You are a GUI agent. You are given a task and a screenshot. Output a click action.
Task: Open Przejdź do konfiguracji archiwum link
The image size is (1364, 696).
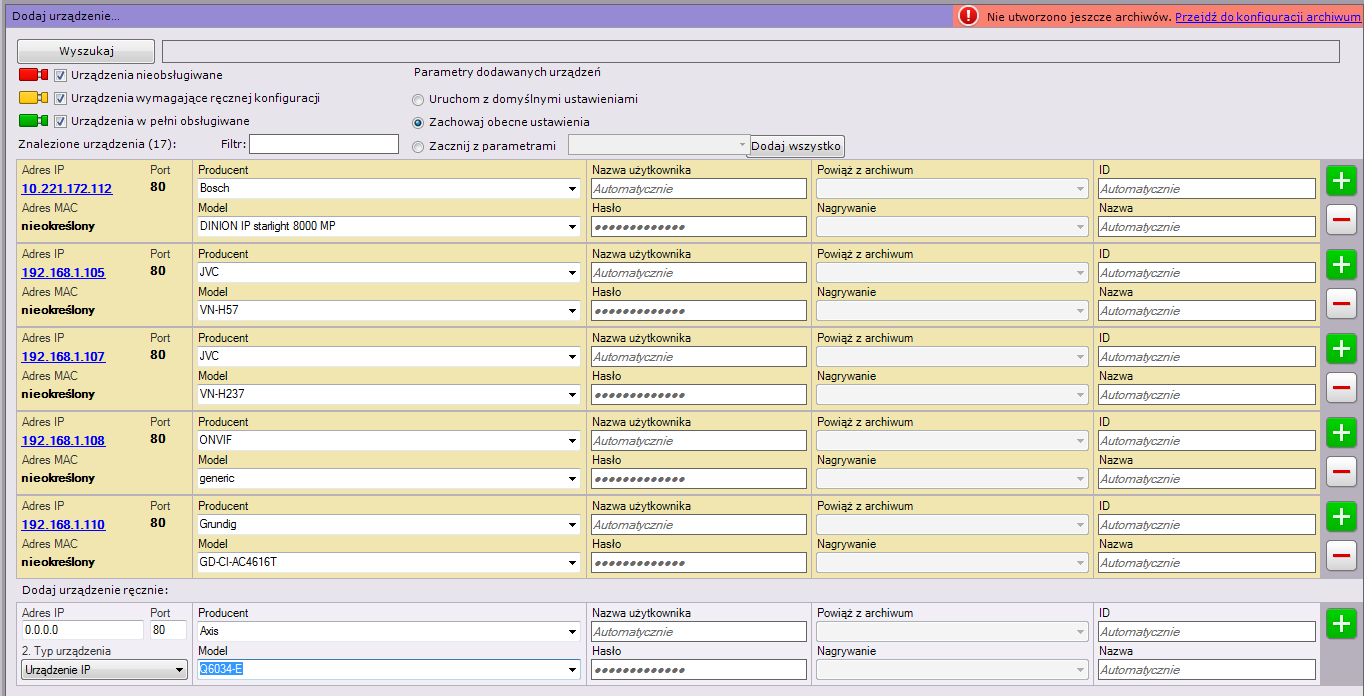tap(1267, 17)
